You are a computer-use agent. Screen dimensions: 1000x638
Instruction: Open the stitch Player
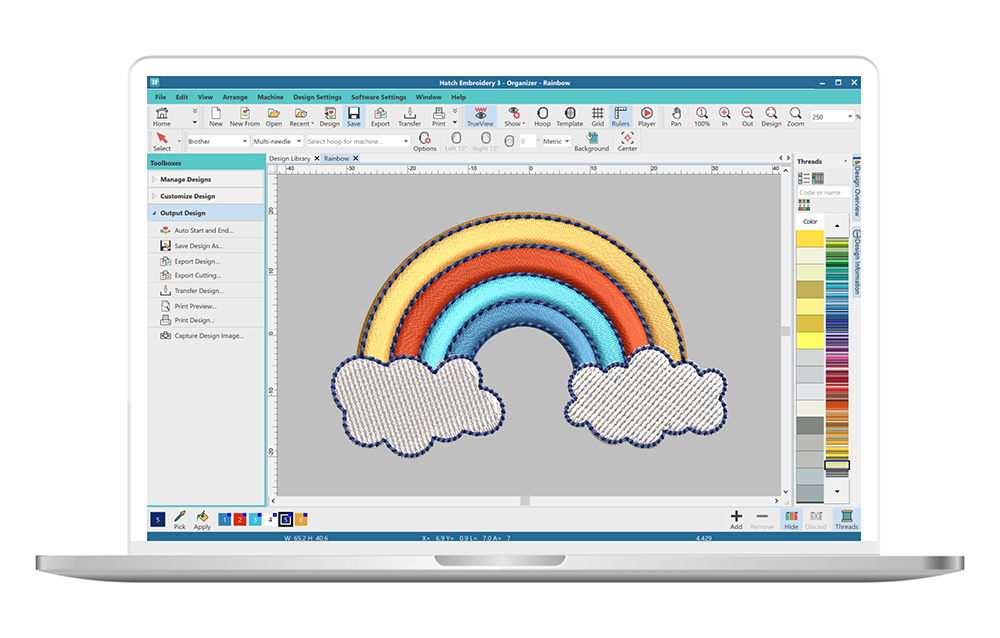tap(646, 116)
